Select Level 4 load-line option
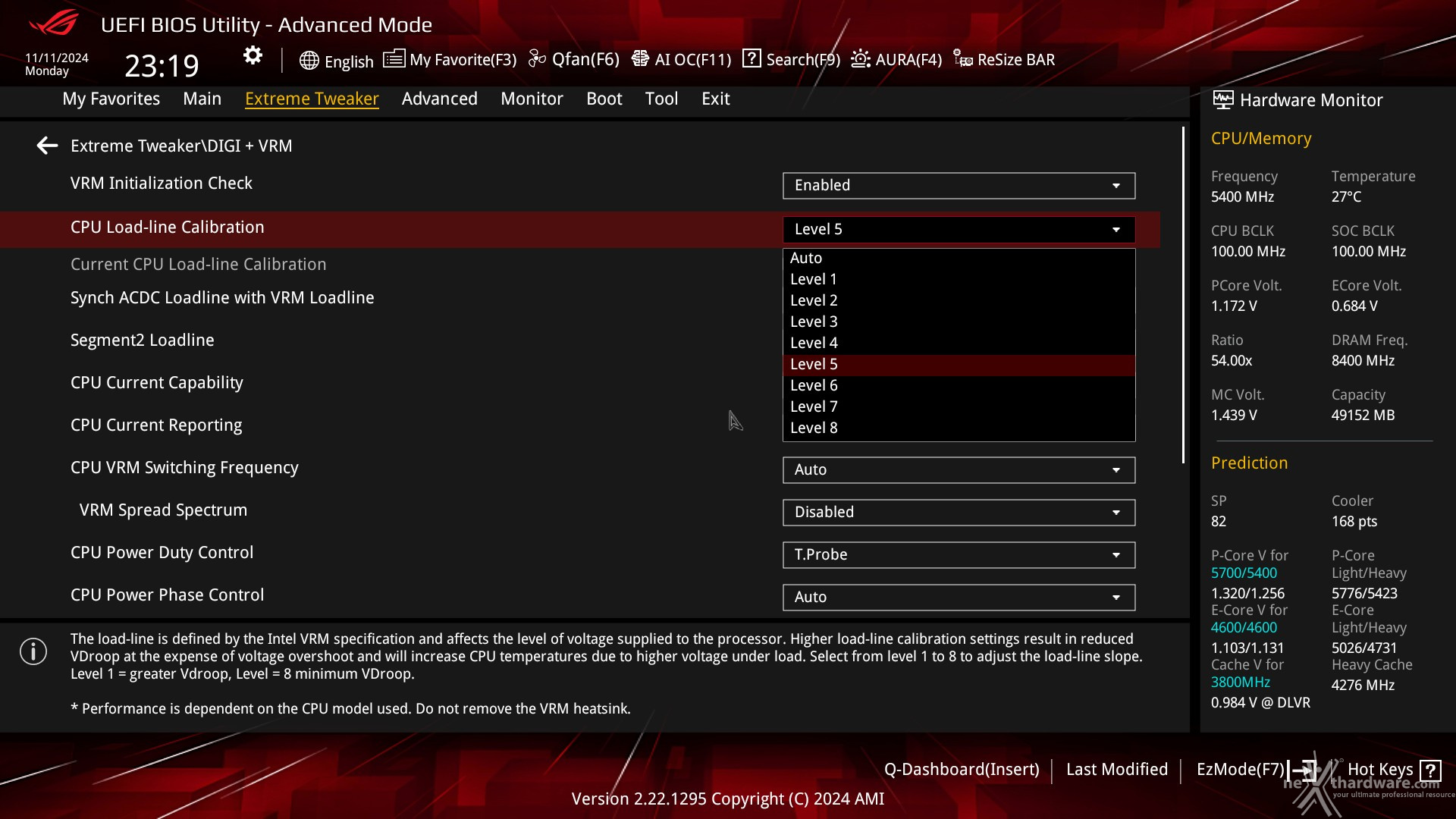The width and height of the screenshot is (1456, 819). pos(959,344)
